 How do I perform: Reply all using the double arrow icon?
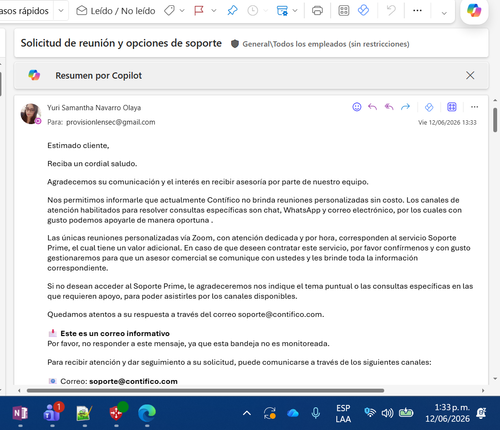point(389,107)
